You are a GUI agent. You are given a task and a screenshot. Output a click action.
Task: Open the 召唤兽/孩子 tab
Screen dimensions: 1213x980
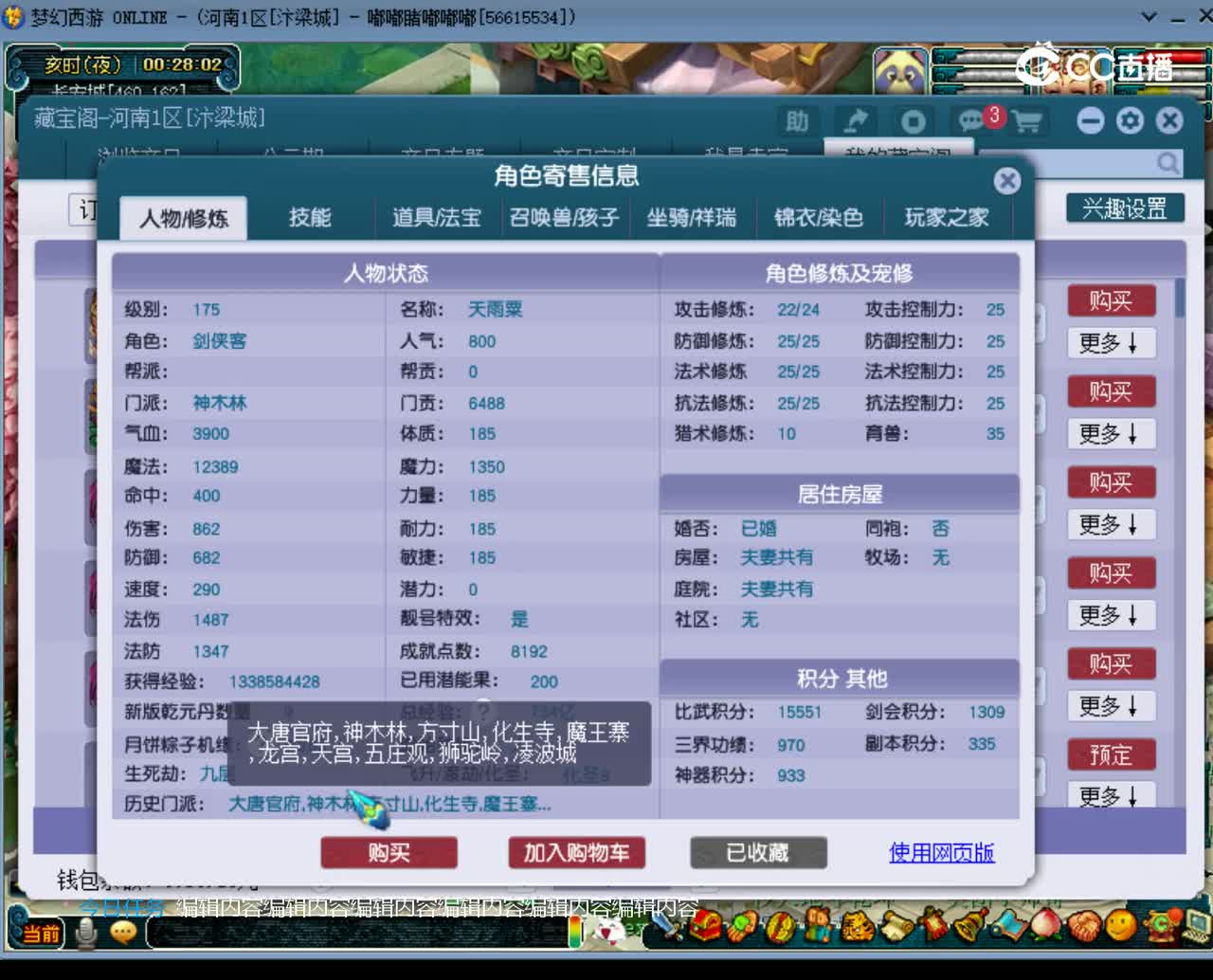[564, 218]
